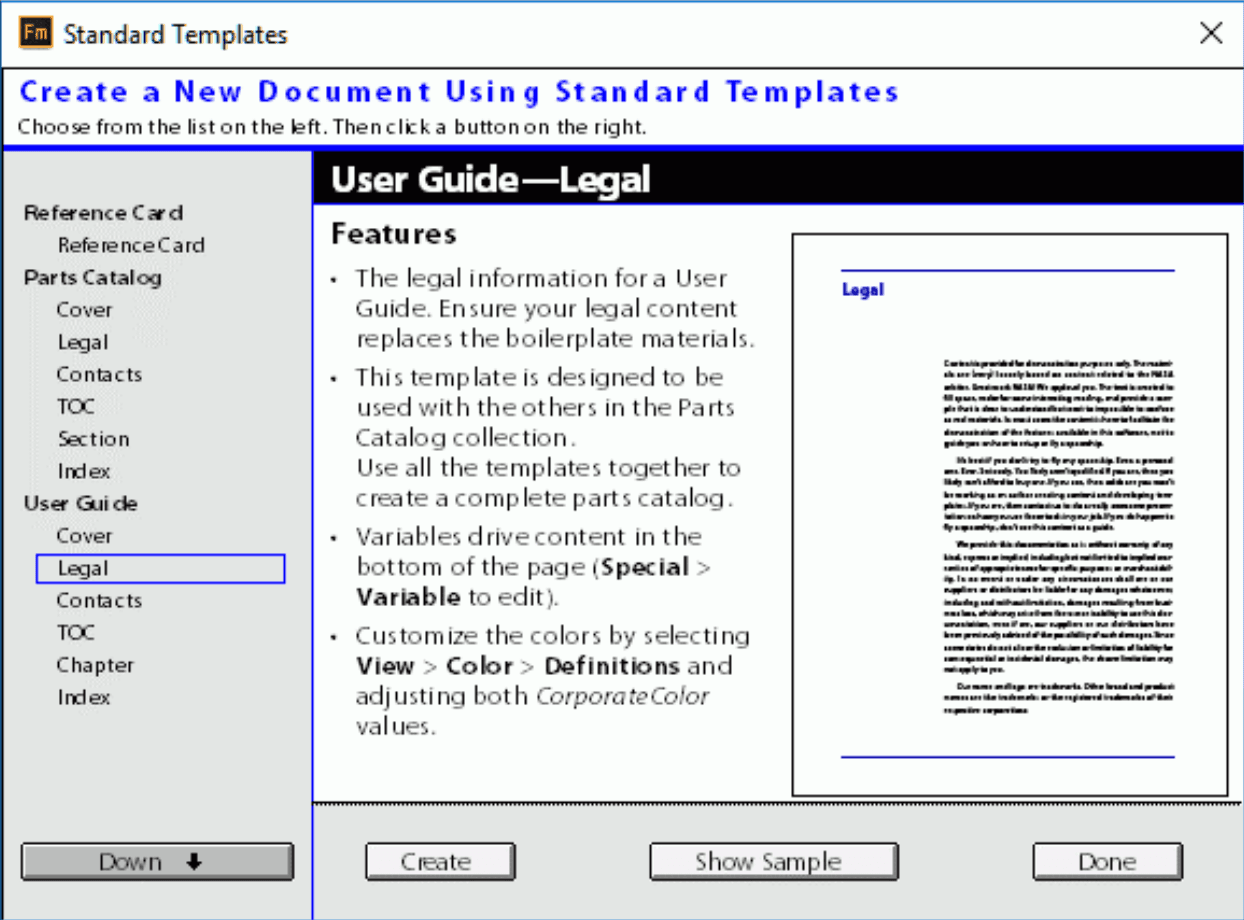Pick the Section template in Parts Catalog

coord(94,439)
